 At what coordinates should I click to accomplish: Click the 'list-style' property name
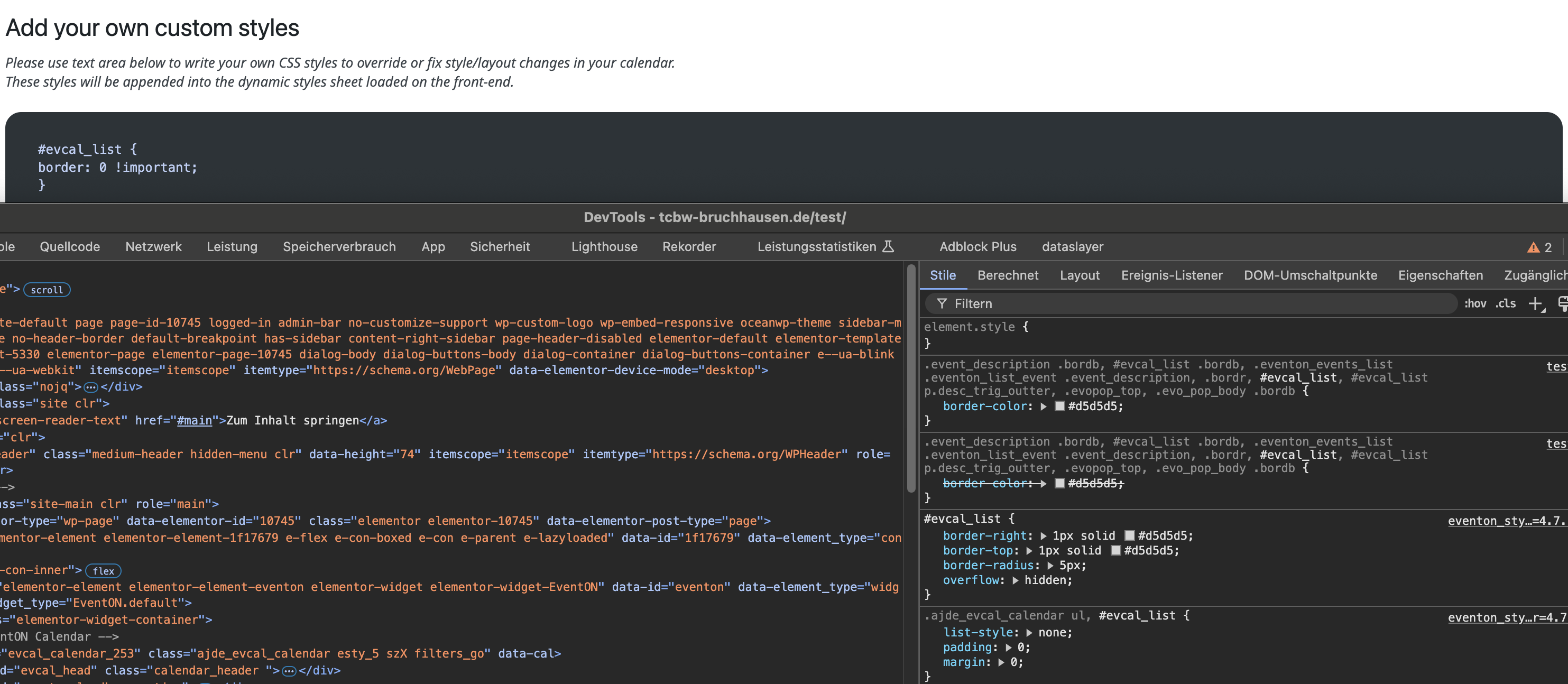pos(977,633)
